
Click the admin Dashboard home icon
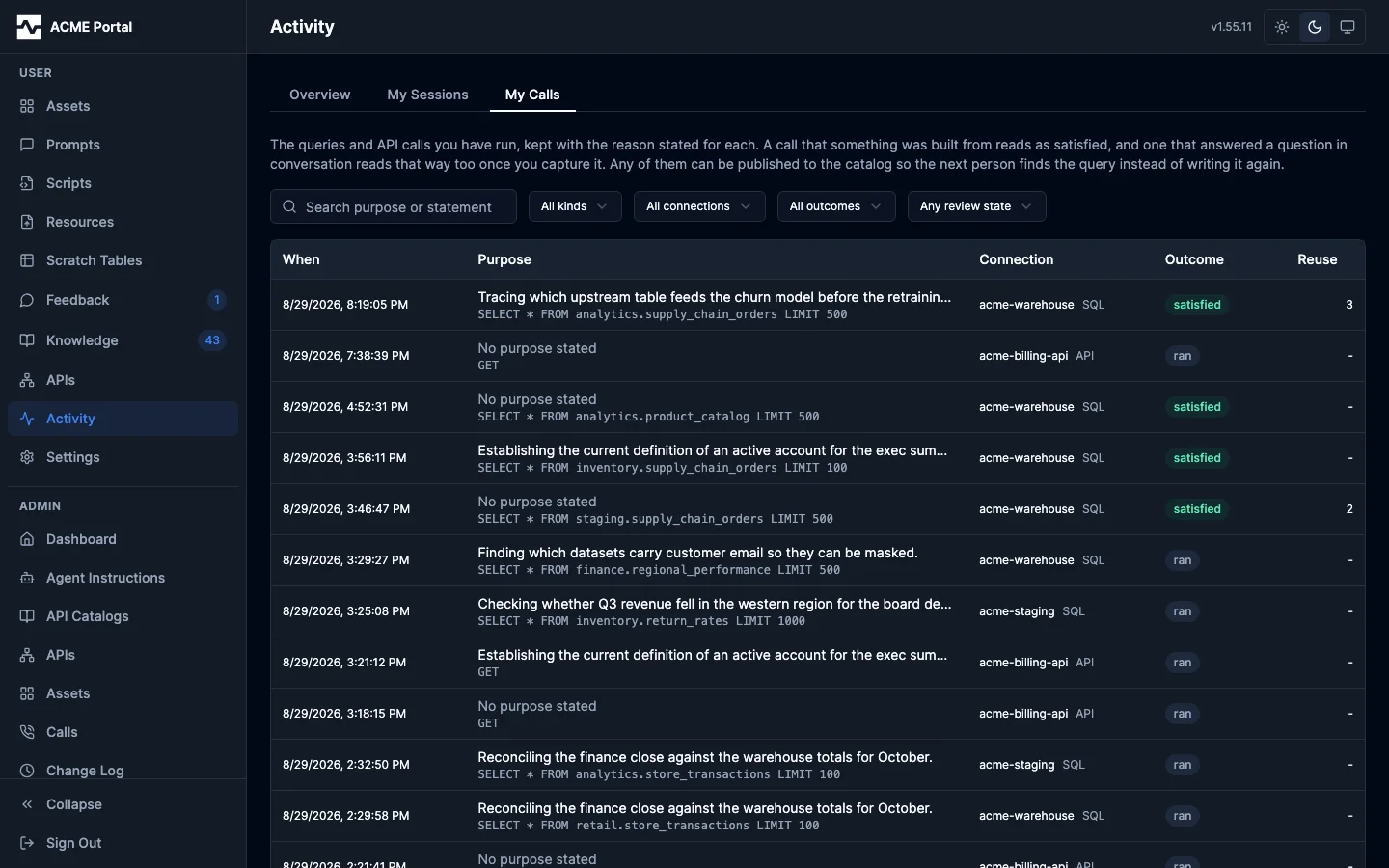(27, 539)
